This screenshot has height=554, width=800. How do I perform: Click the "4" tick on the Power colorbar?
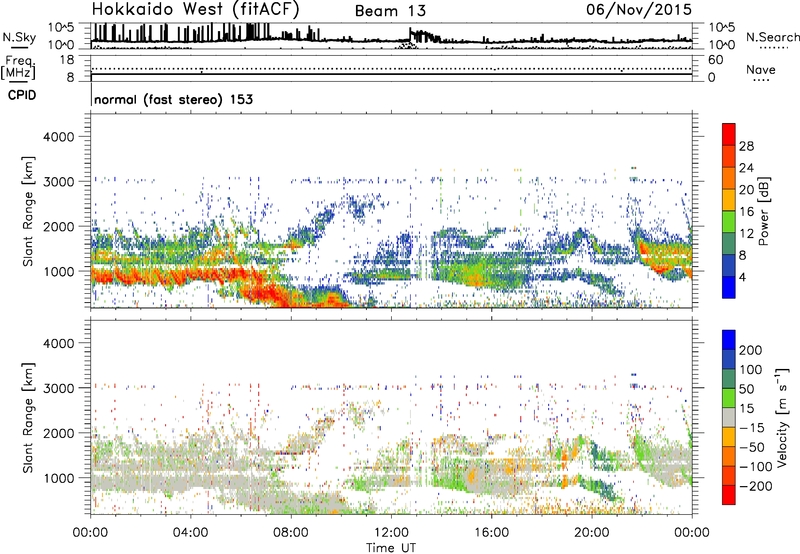point(742,277)
